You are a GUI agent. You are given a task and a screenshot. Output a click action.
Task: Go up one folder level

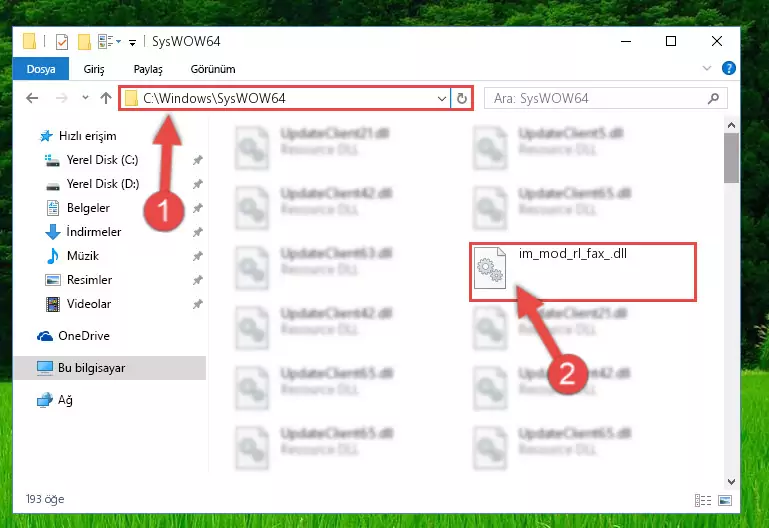[106, 98]
